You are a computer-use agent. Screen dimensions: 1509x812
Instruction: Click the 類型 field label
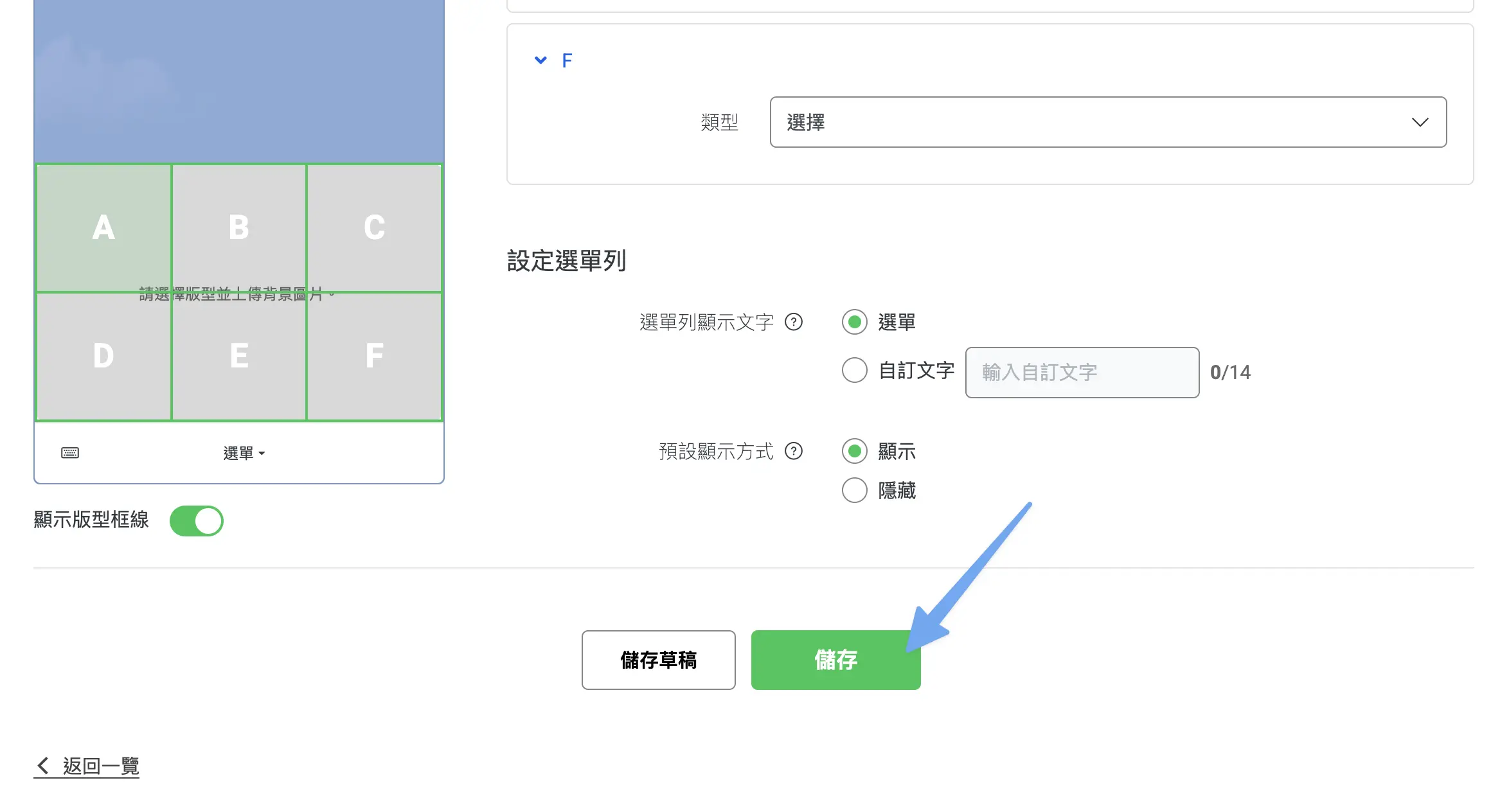(719, 122)
